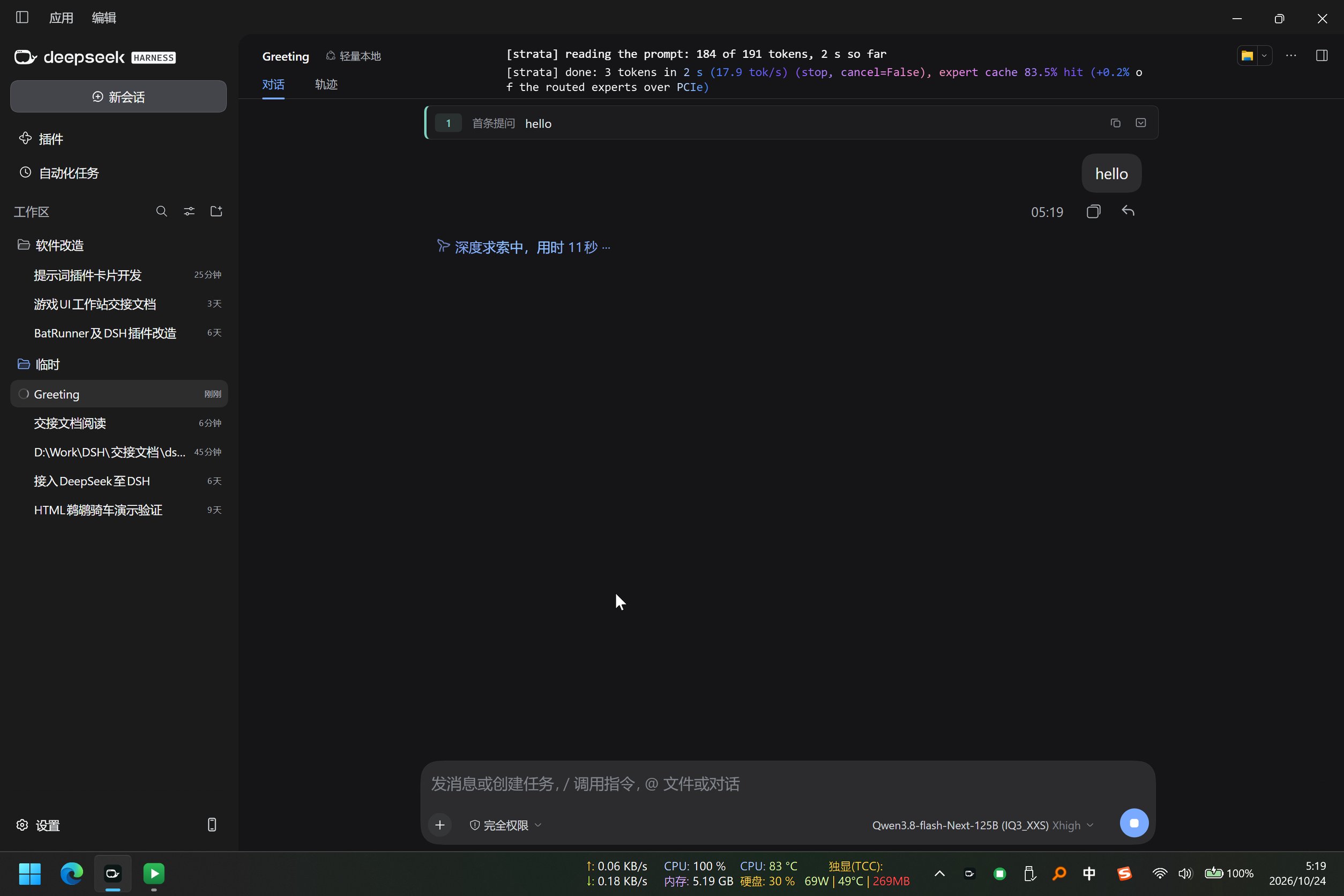Expand the 深度求索中 thinking status
The width and height of the screenshot is (1344, 896).
pyautogui.click(x=524, y=248)
